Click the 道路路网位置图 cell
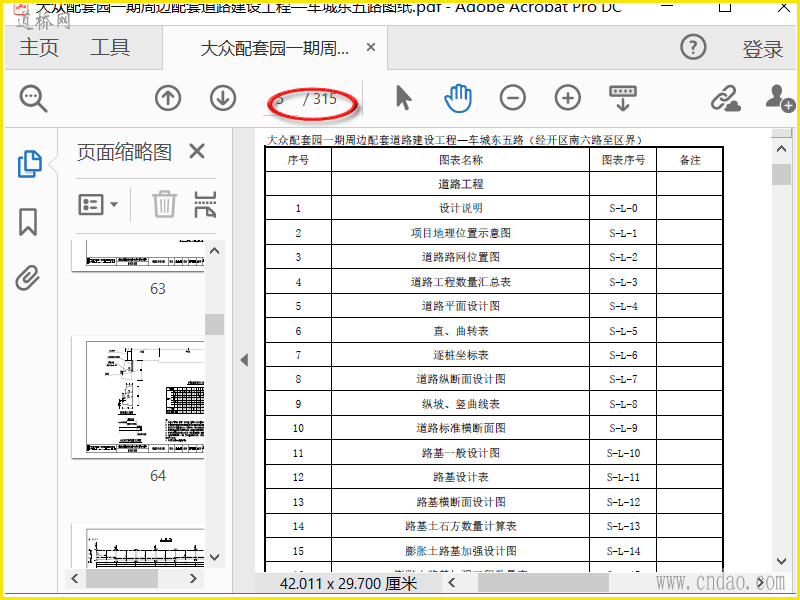This screenshot has width=800, height=600. tap(461, 257)
